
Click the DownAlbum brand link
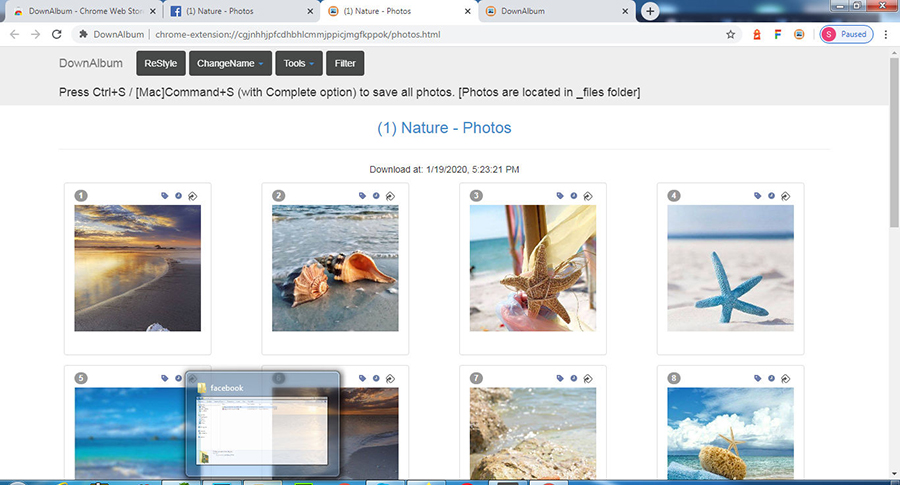[x=91, y=63]
